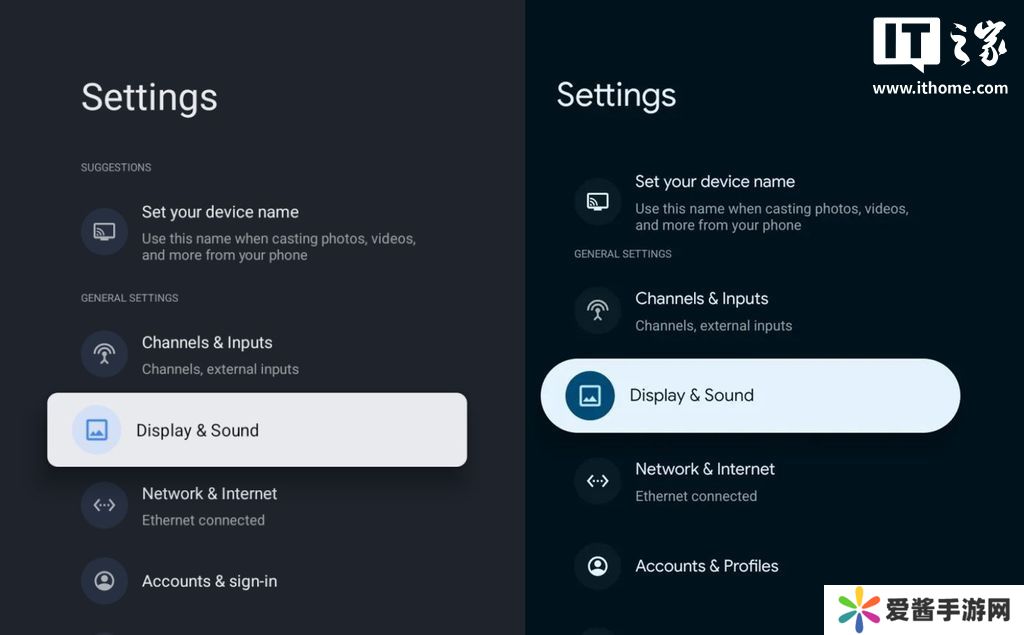Click the profile person icon in right panel
Screen dimensions: 1024x635
pos(598,566)
